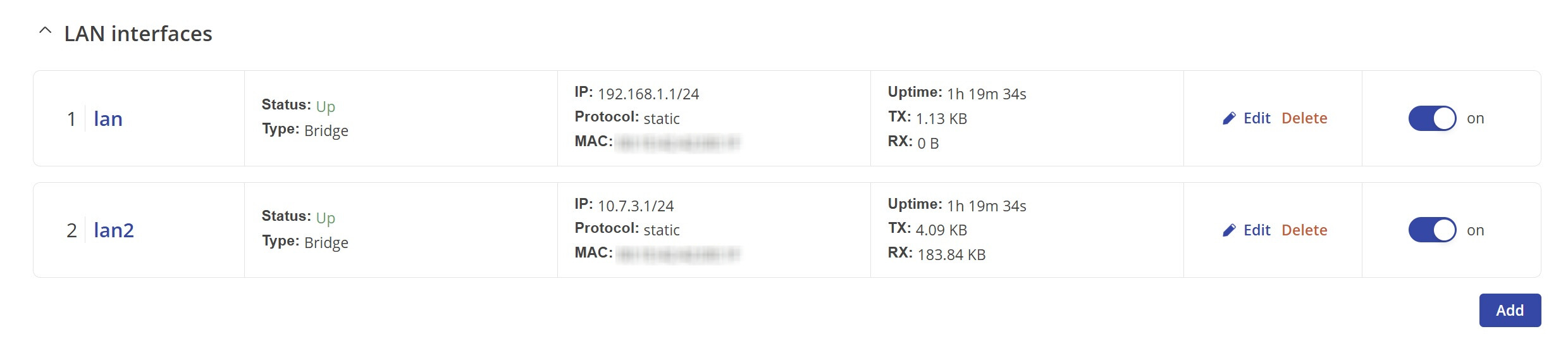The height and width of the screenshot is (348, 1568).
Task: Click row number 1 beside lan
Action: pyautogui.click(x=71, y=119)
